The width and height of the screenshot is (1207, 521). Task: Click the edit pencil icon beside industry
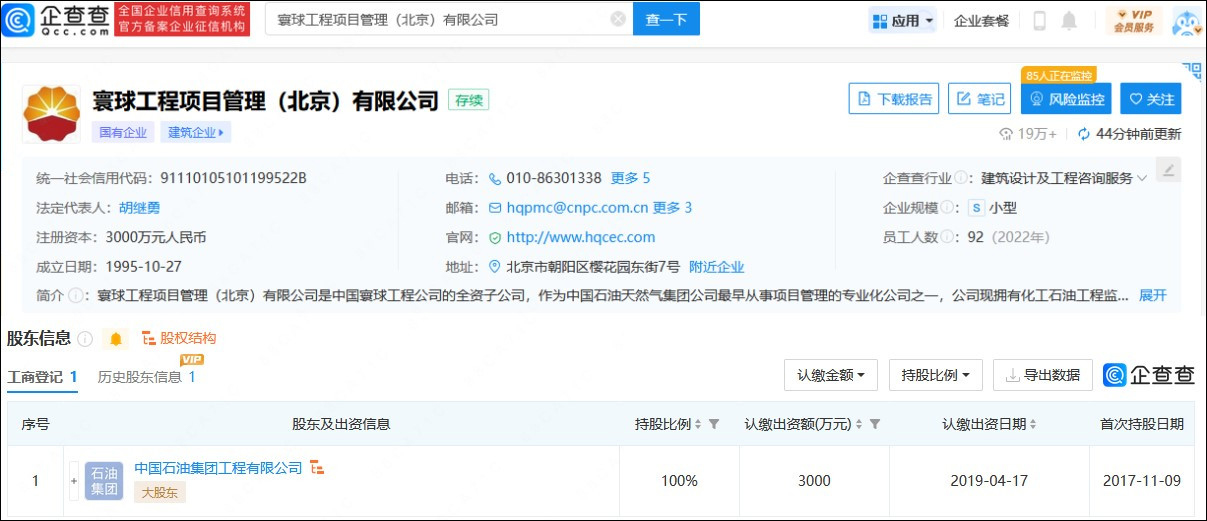[x=1167, y=169]
